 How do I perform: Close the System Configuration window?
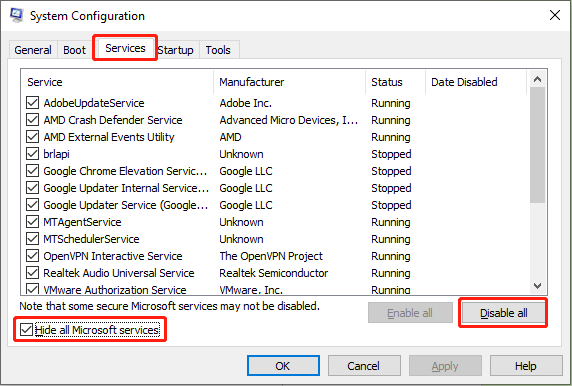pyautogui.click(x=555, y=15)
